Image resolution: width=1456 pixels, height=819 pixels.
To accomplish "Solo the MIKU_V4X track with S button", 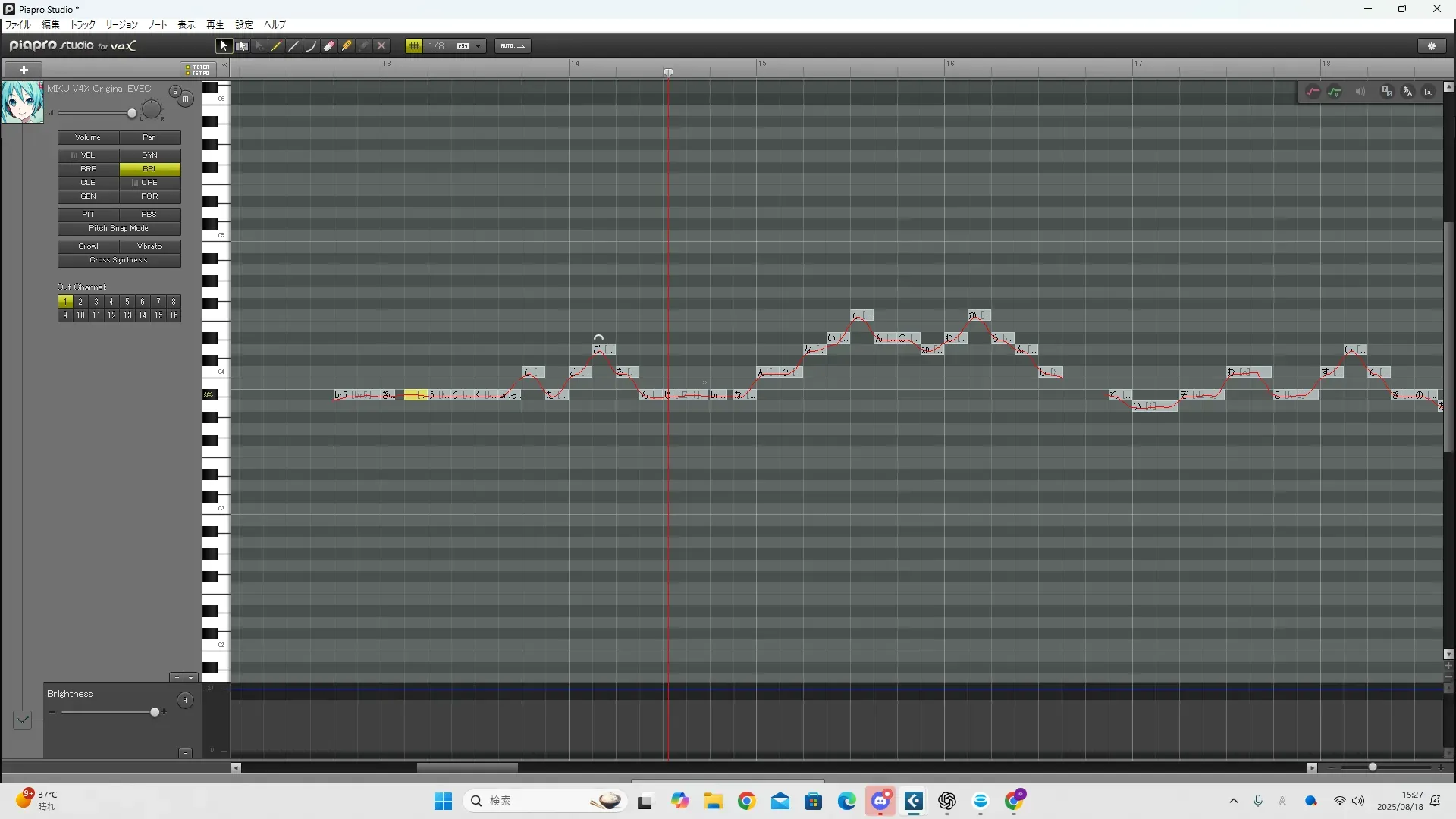I will [174, 92].
